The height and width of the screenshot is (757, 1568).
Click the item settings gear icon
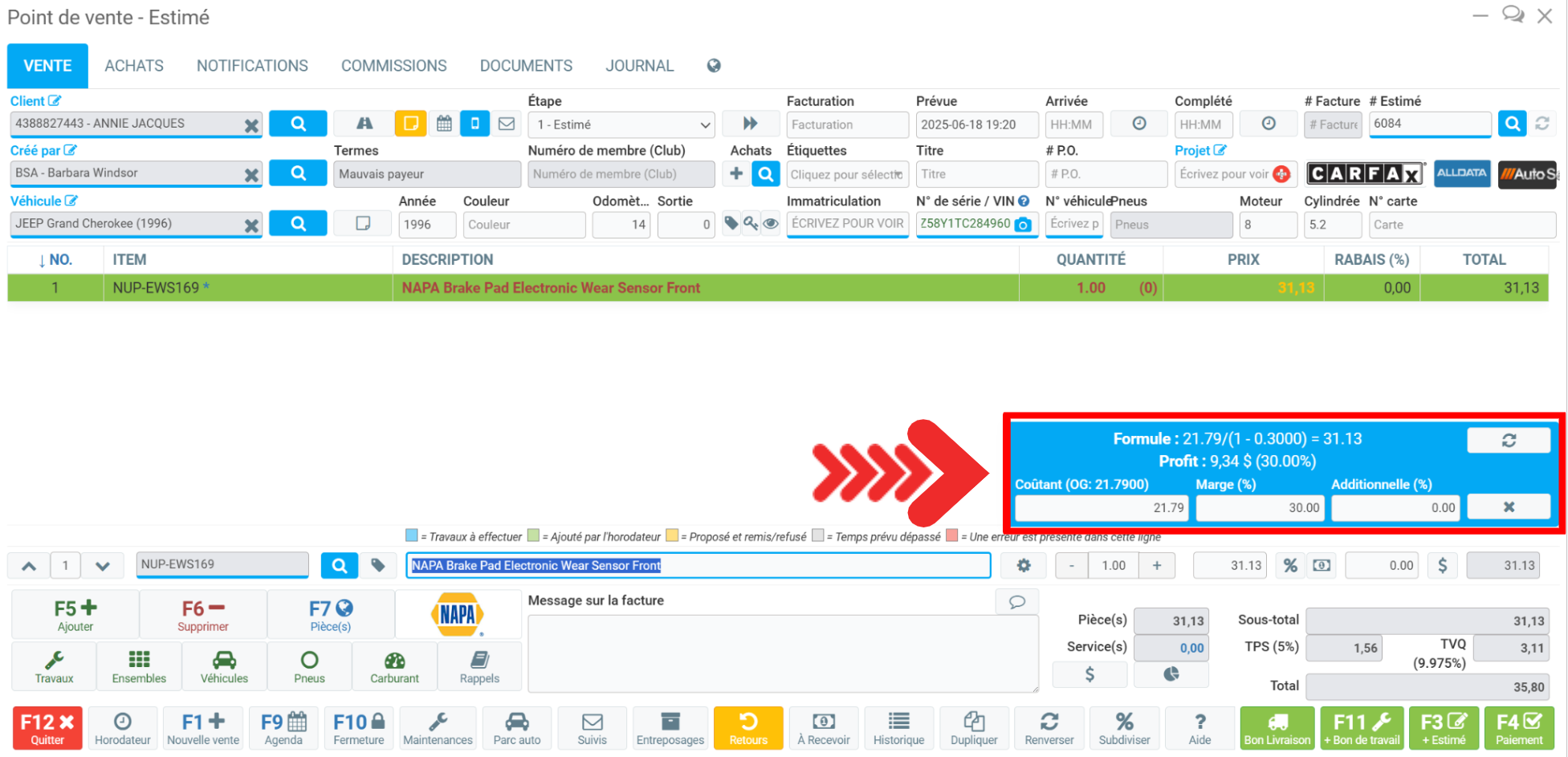[x=1024, y=566]
